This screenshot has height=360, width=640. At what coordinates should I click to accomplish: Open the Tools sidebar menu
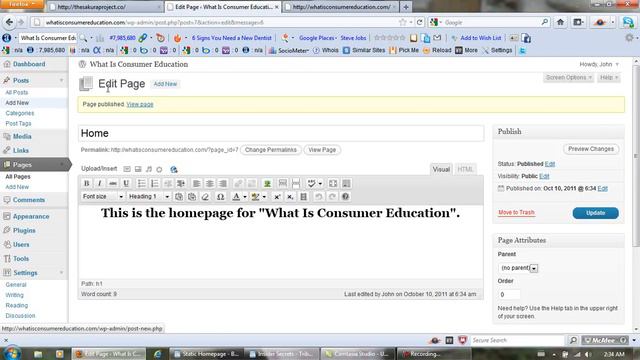click(x=21, y=259)
